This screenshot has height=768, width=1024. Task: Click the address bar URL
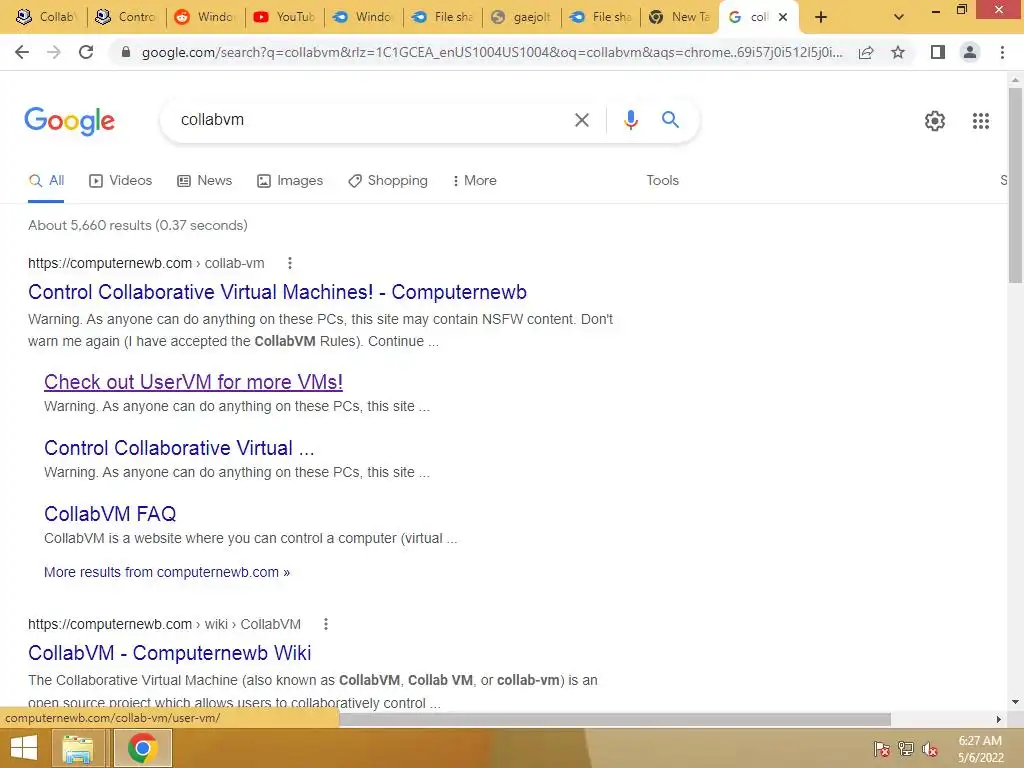491,52
